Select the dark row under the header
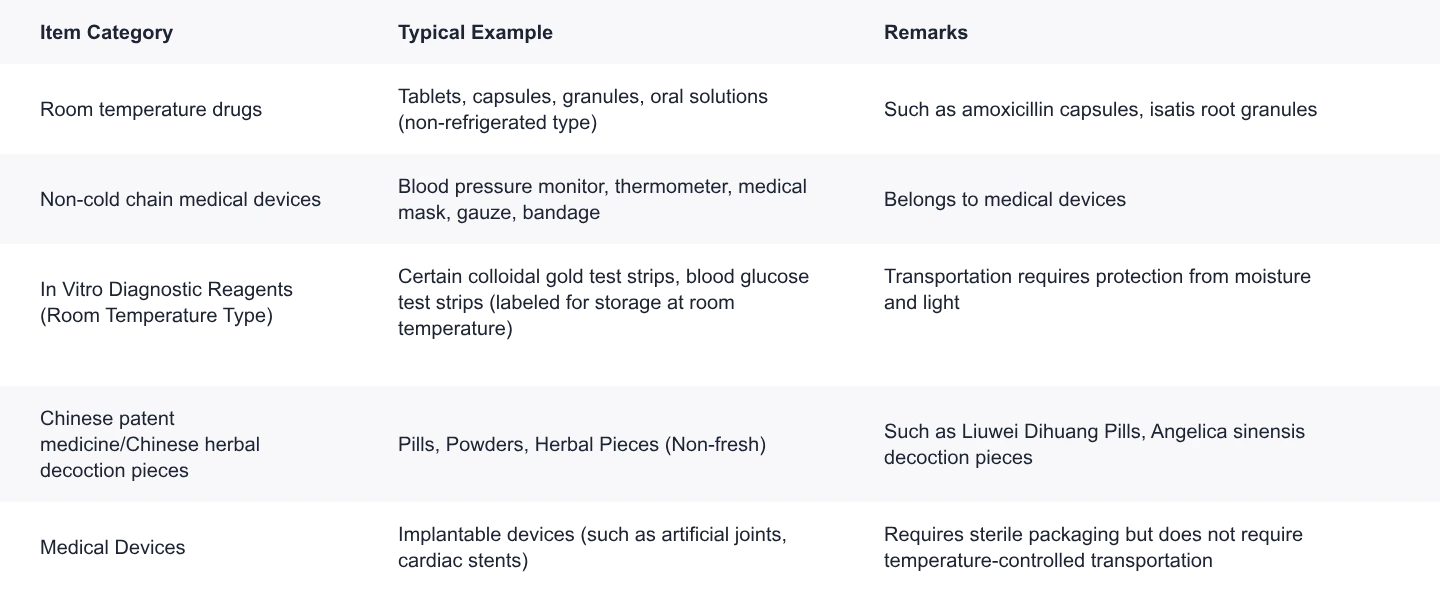This screenshot has width=1440, height=592. tap(720, 108)
